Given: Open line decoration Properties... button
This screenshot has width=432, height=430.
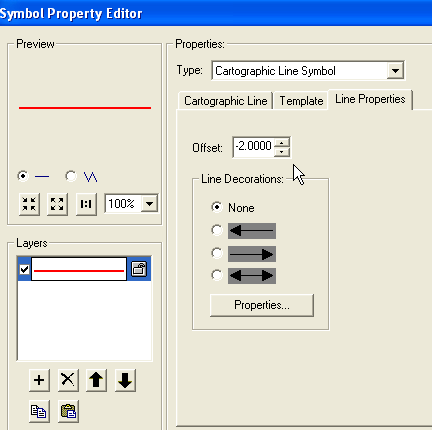Looking at the screenshot, I should [262, 305].
